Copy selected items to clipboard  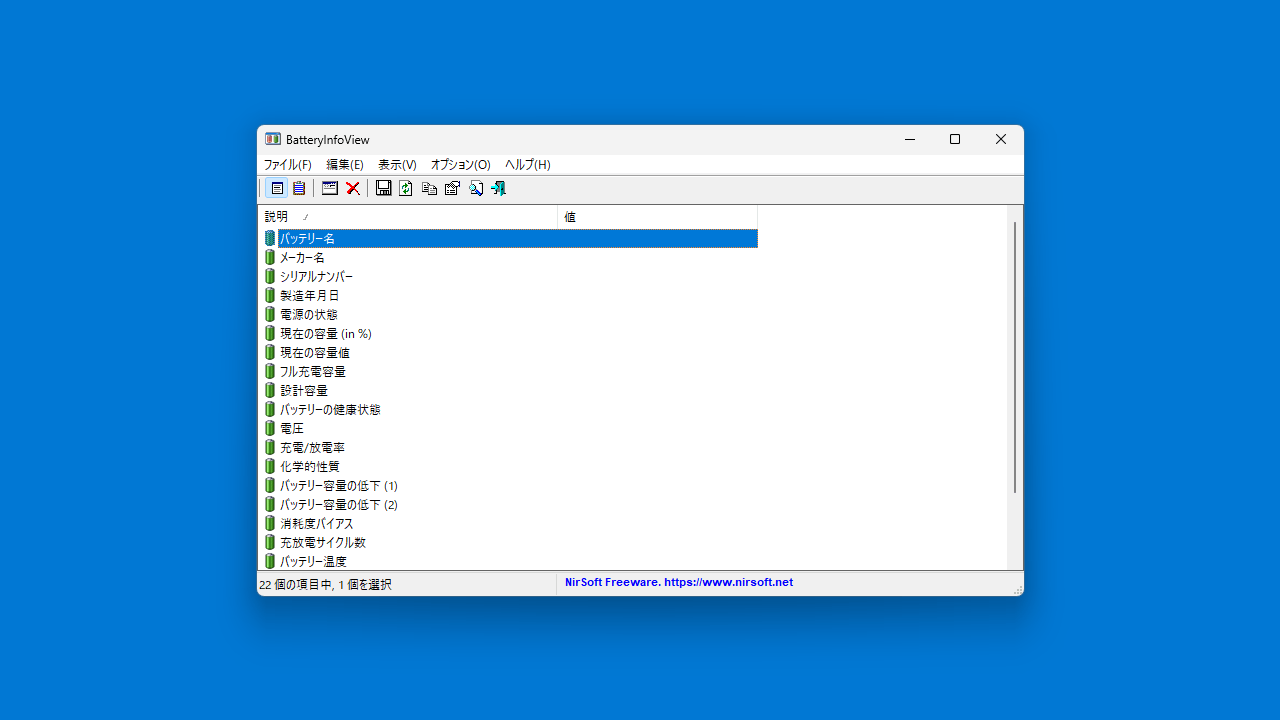click(x=429, y=188)
